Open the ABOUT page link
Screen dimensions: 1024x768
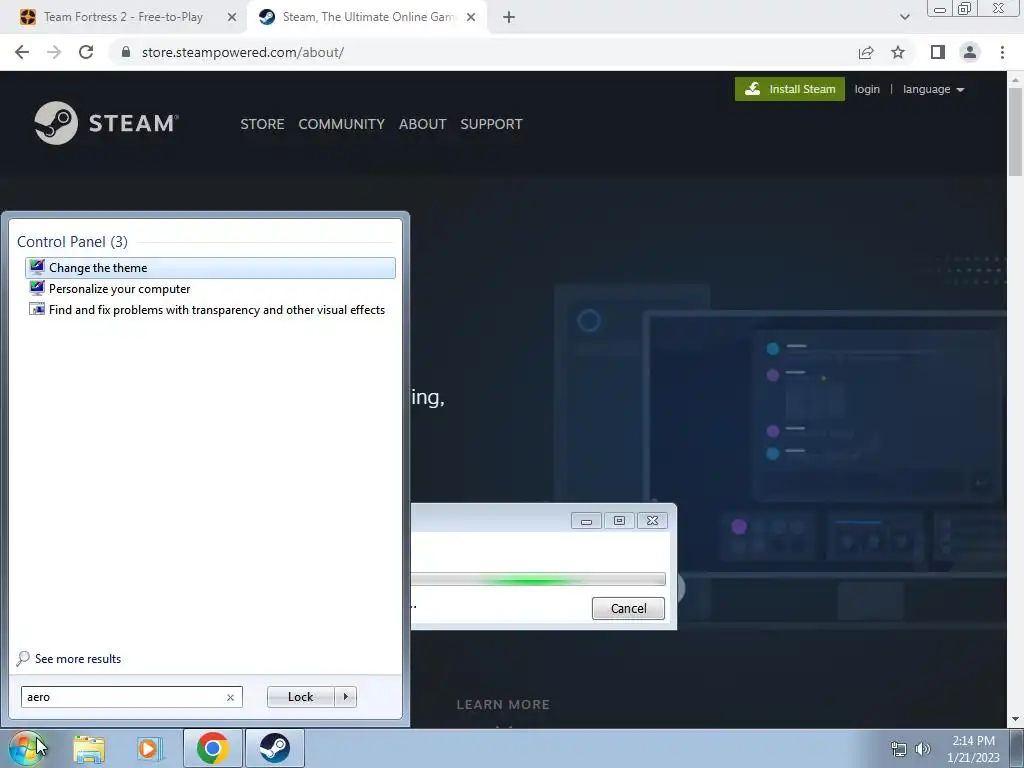point(423,124)
